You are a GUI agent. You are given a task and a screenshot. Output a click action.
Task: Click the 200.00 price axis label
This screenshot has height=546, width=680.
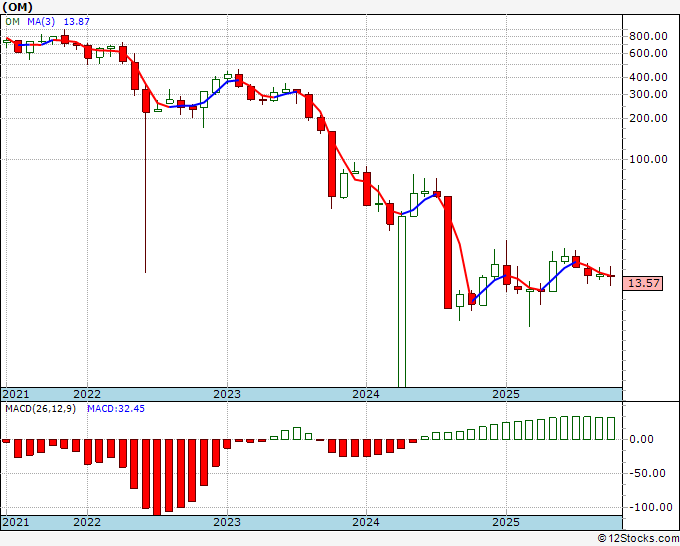(x=648, y=118)
